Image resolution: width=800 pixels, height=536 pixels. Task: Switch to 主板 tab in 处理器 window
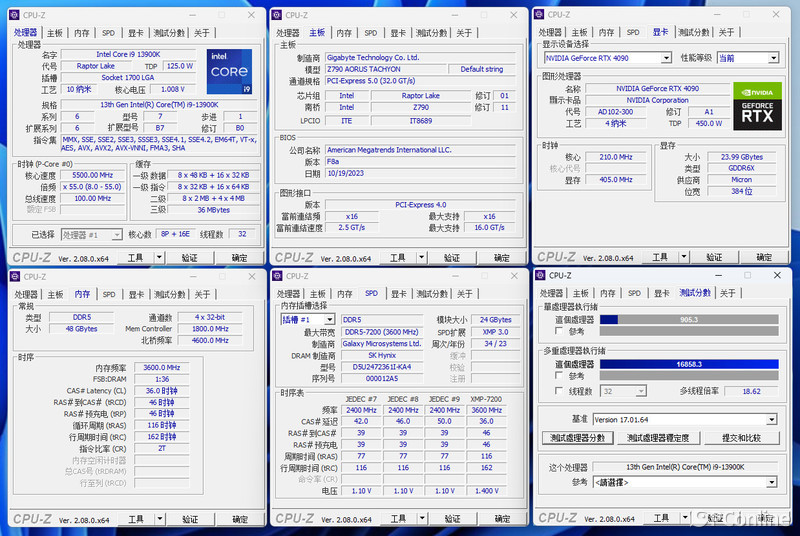(55, 33)
